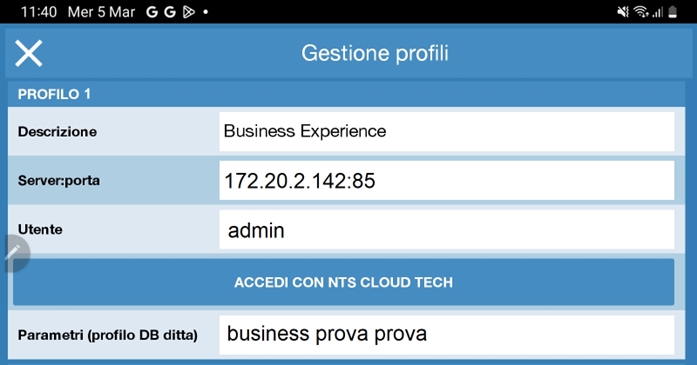This screenshot has width=697, height=365.
Task: Tap the battery status icon
Action: coord(673,12)
